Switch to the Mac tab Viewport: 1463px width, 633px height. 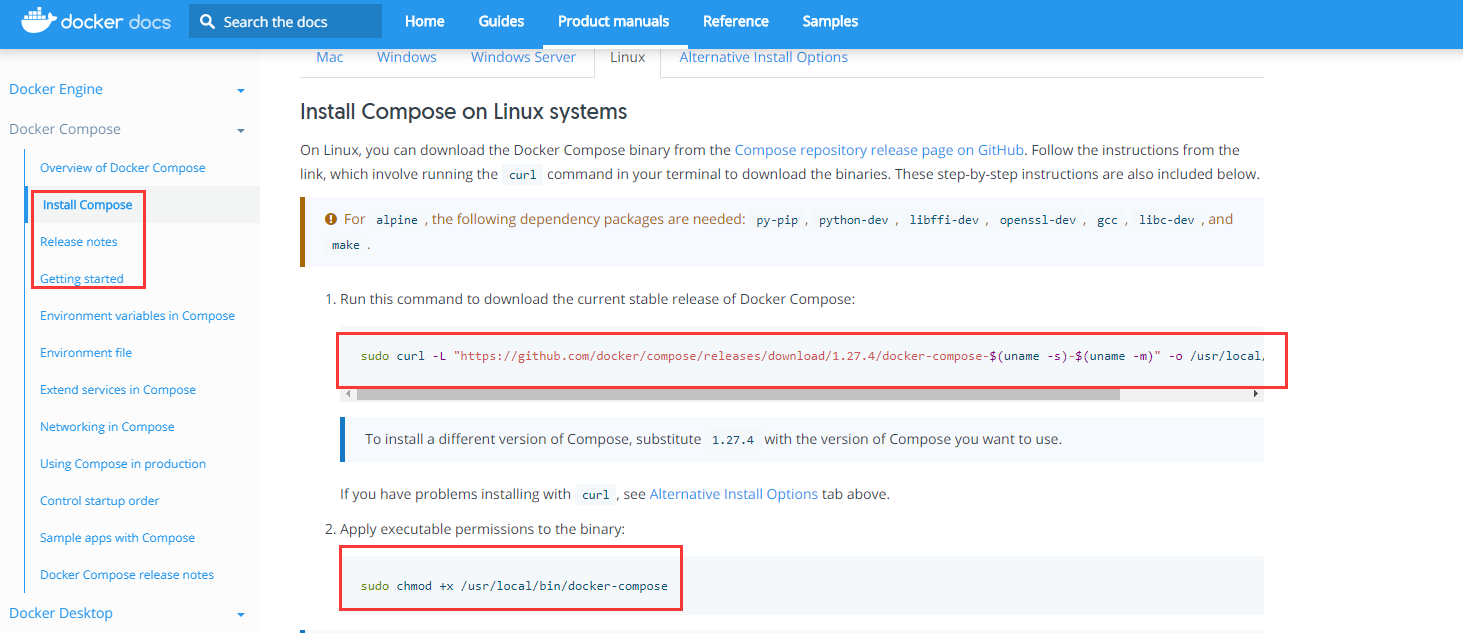click(330, 57)
